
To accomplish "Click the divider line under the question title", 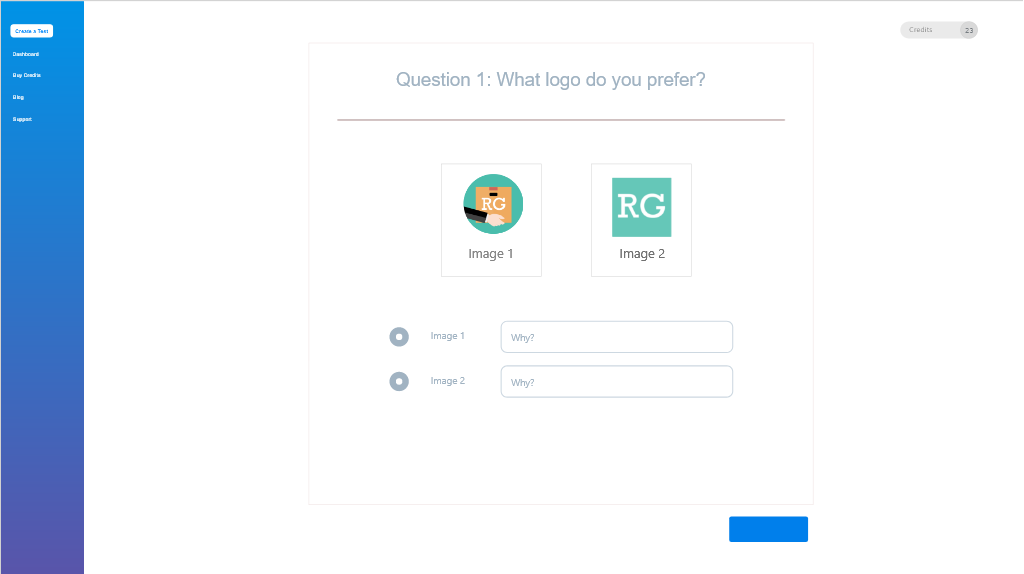I will (560, 120).
